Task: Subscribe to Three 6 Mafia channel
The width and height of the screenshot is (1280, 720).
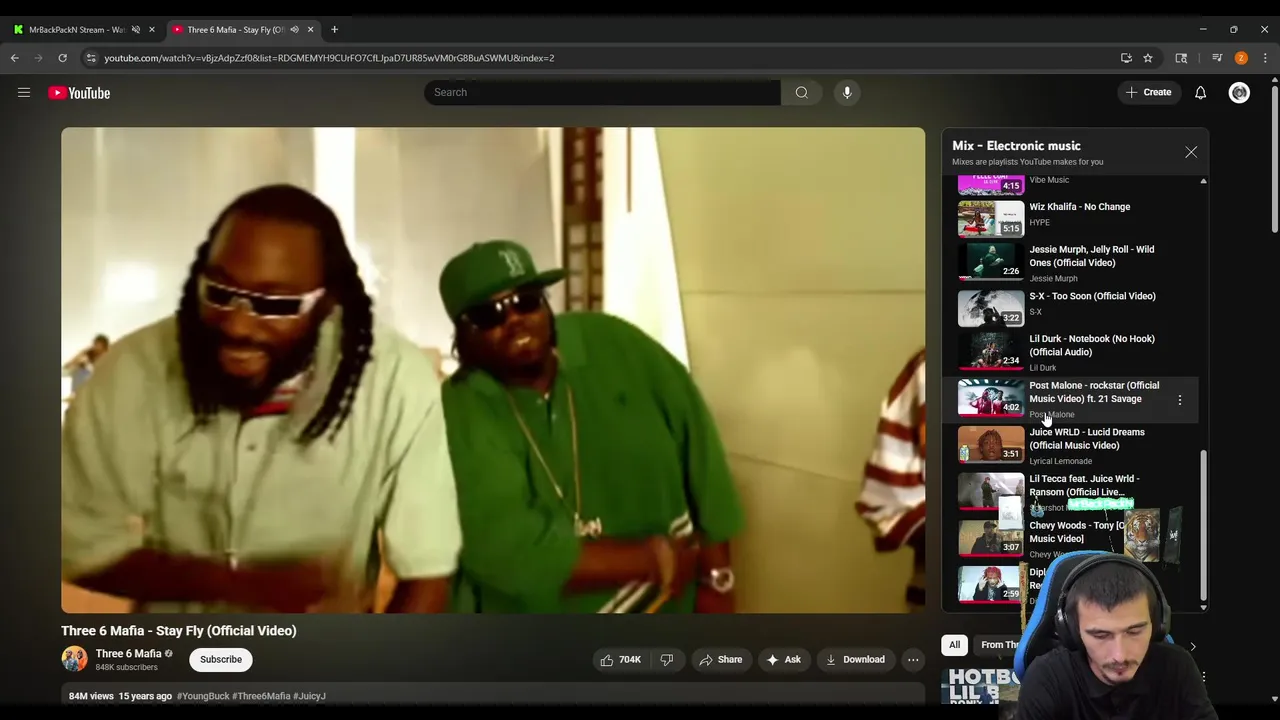Action: 221,660
